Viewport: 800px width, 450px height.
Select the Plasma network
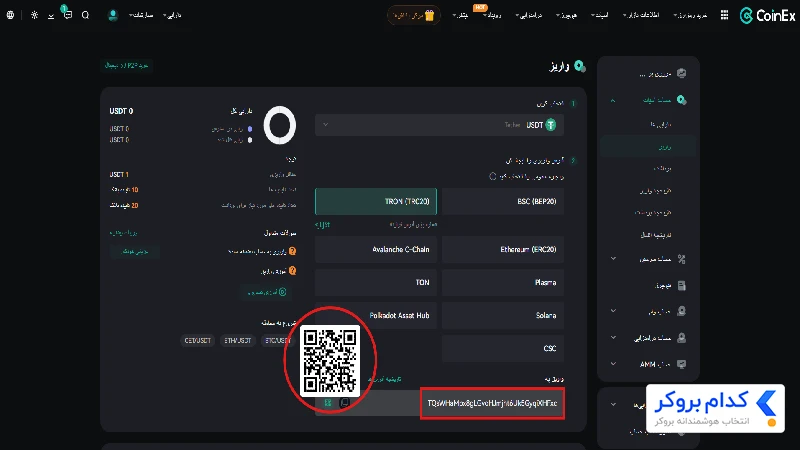point(503,283)
